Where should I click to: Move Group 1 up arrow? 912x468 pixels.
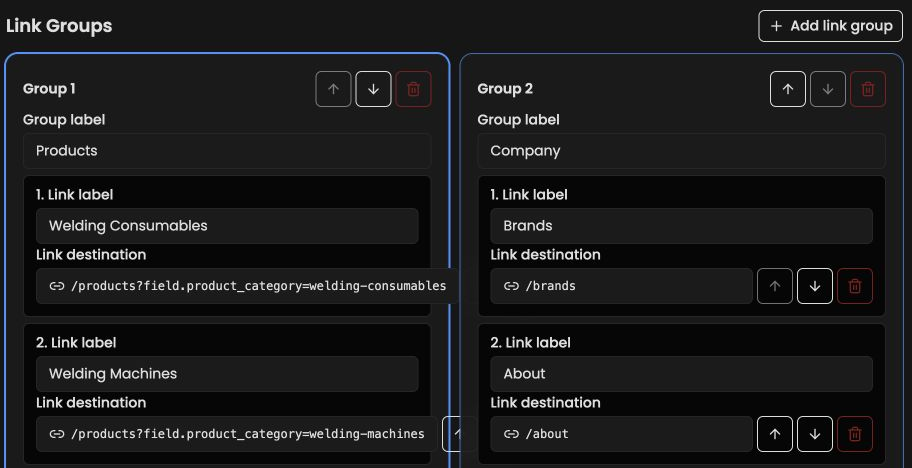[333, 89]
